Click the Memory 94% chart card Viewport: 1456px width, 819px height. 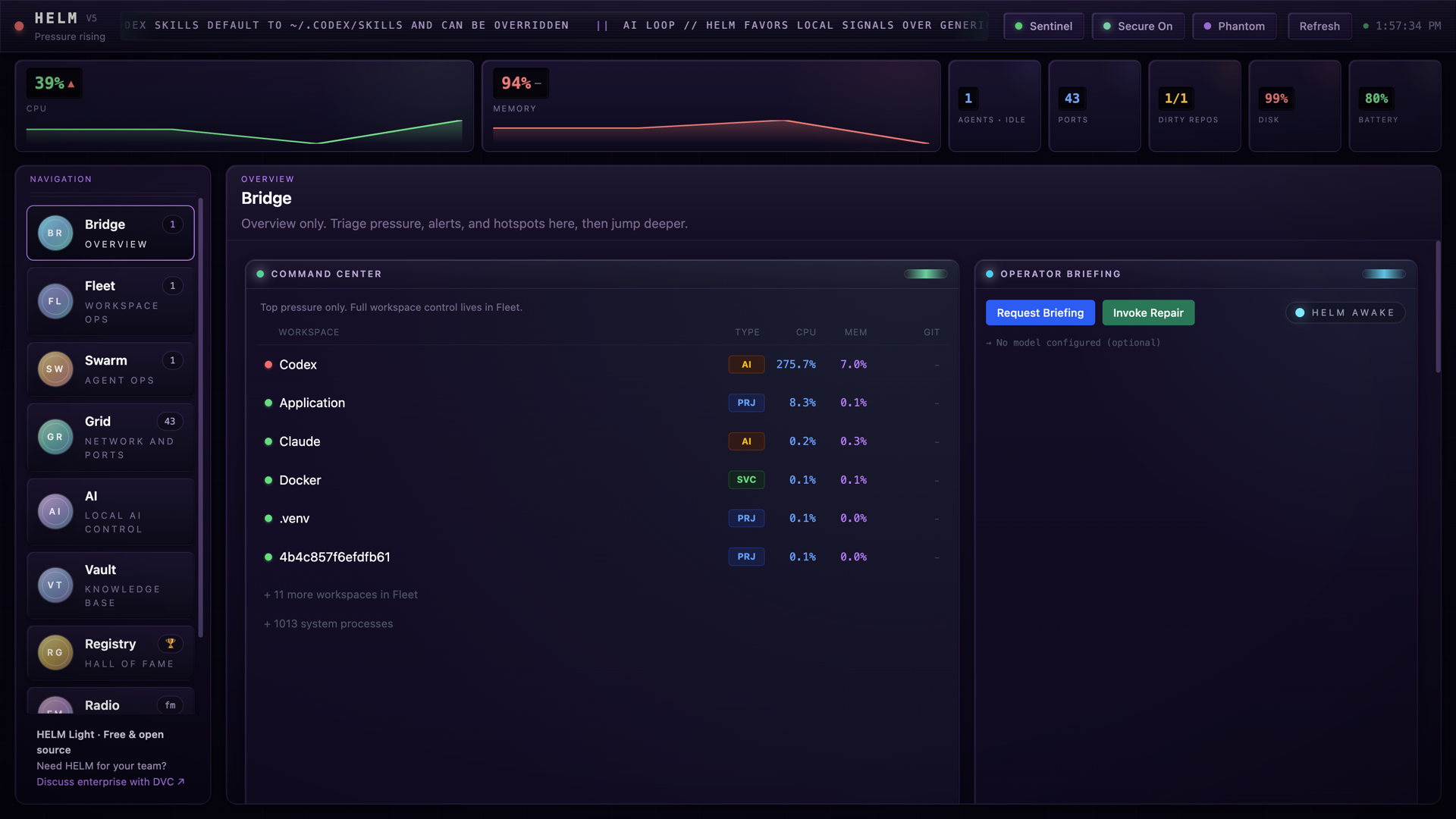pyautogui.click(x=711, y=106)
